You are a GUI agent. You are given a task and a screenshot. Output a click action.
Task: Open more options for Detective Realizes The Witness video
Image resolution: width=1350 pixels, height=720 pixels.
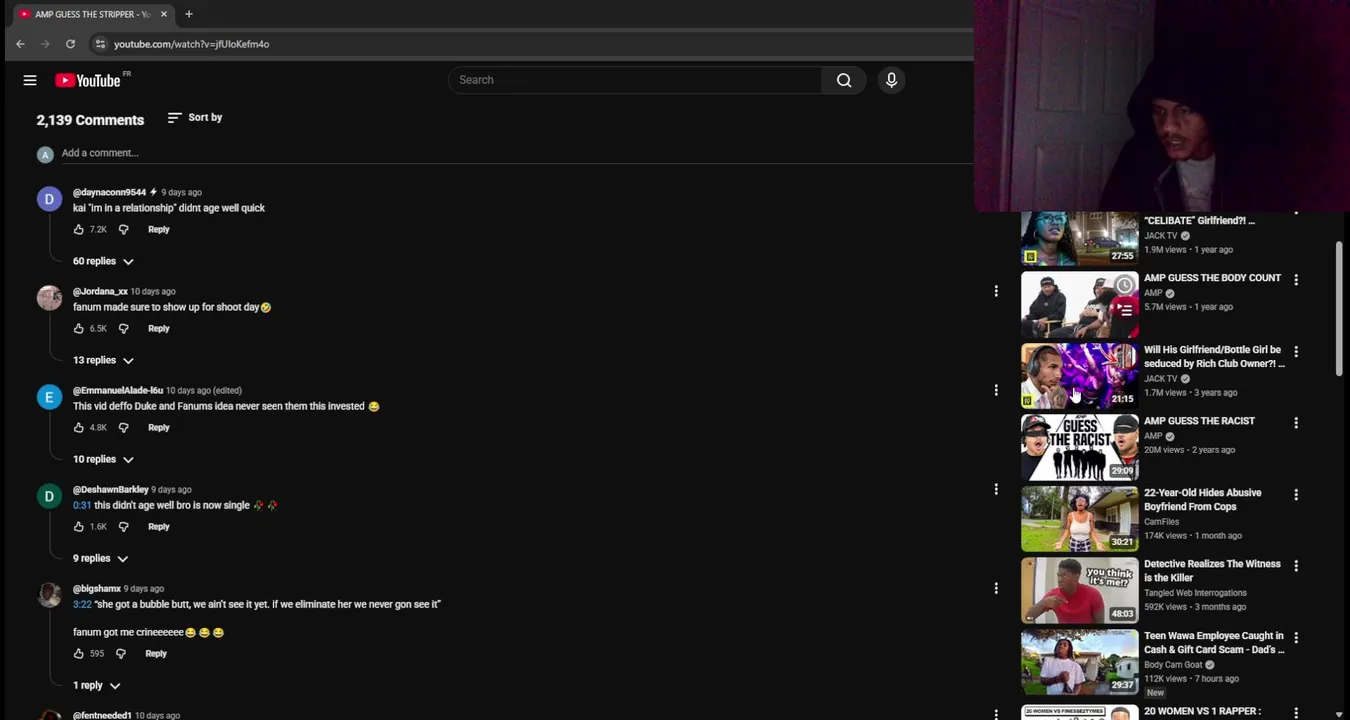click(1295, 566)
